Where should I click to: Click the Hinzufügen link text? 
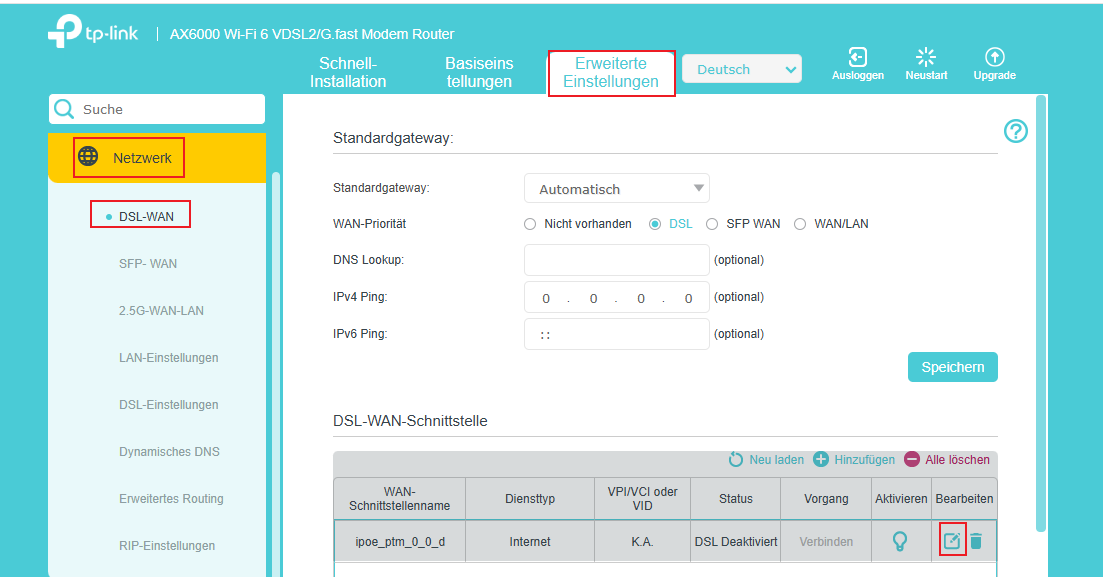pyautogui.click(x=865, y=459)
